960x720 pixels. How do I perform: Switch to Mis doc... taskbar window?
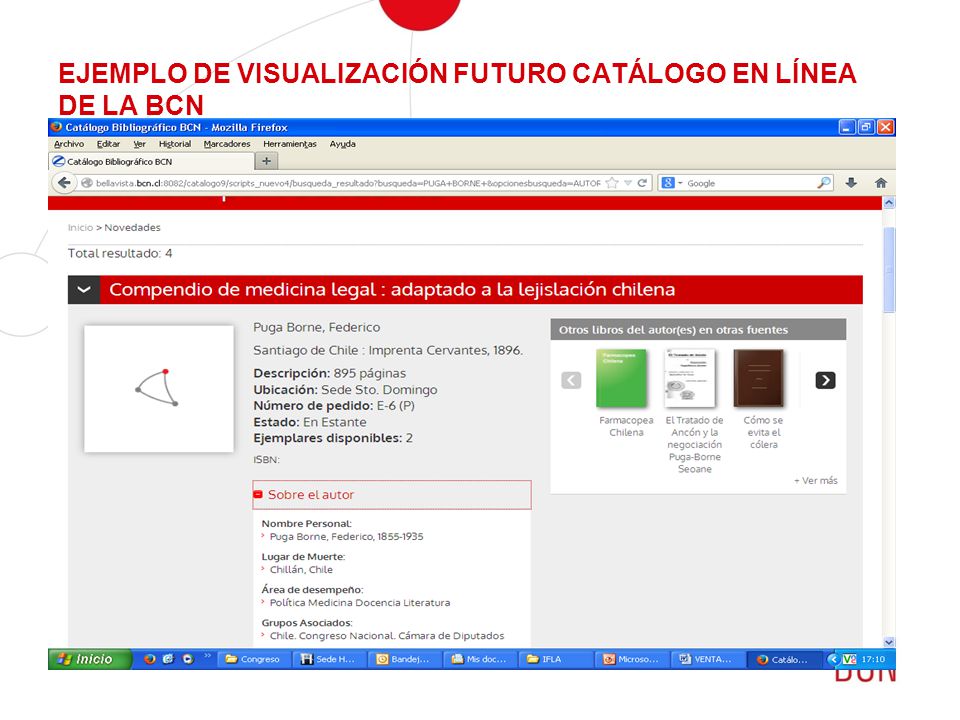click(480, 659)
